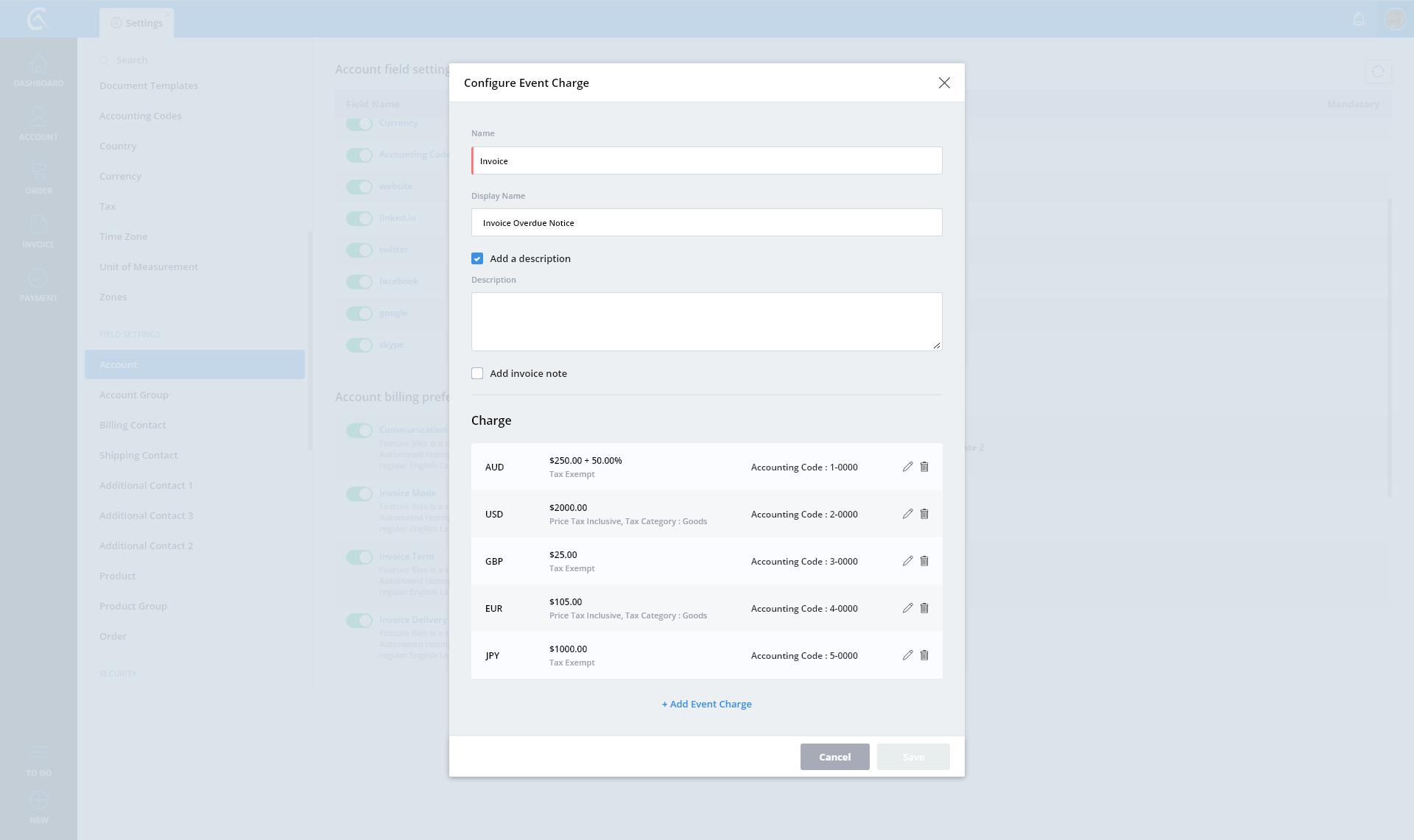Viewport: 1414px width, 840px height.
Task: Delete the GBP charge row
Action: tap(924, 561)
